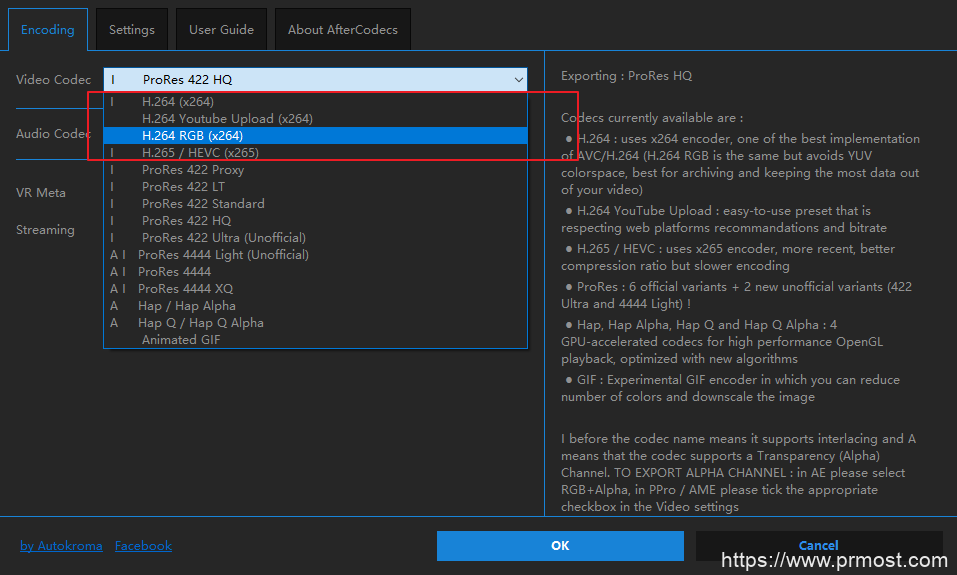This screenshot has width=957, height=575.
Task: Click the 'Exporting : ProRes HQ' text
Action: [x=626, y=76]
